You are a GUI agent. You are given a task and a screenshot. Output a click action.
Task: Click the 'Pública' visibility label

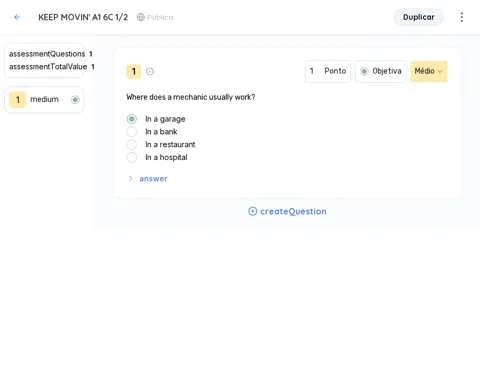pyautogui.click(x=160, y=17)
